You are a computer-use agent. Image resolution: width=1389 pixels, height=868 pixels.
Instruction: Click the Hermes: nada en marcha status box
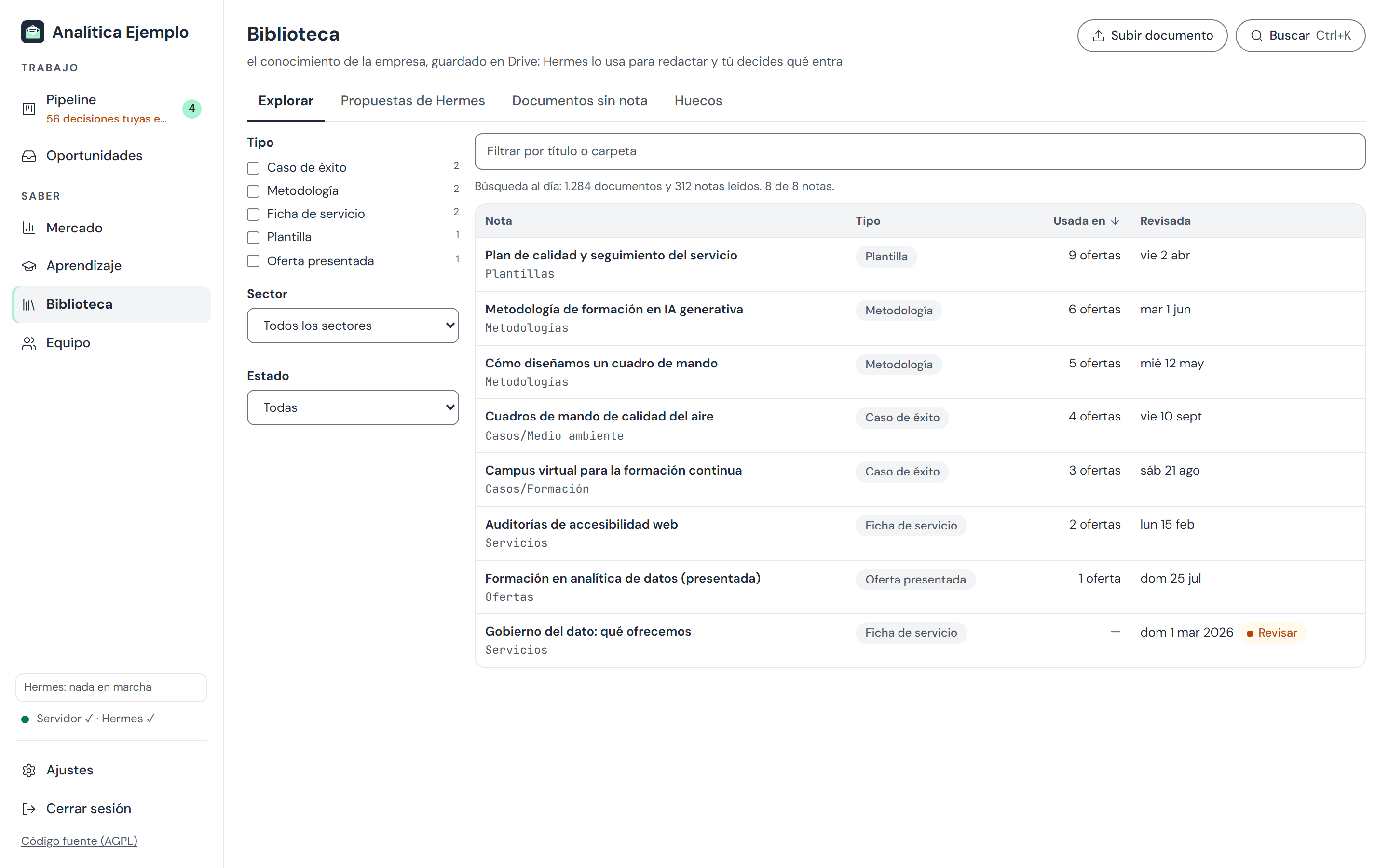[111, 687]
